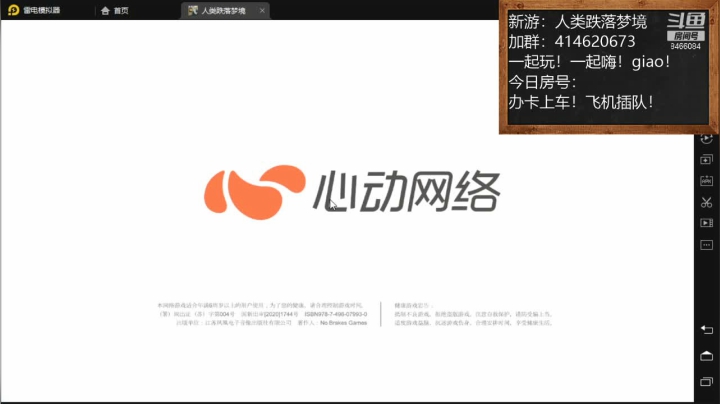Select the scissors screenshot tool
The image size is (720, 404).
706,202
